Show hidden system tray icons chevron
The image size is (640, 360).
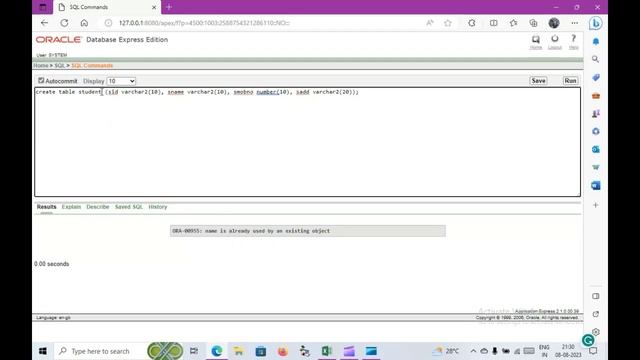point(473,351)
